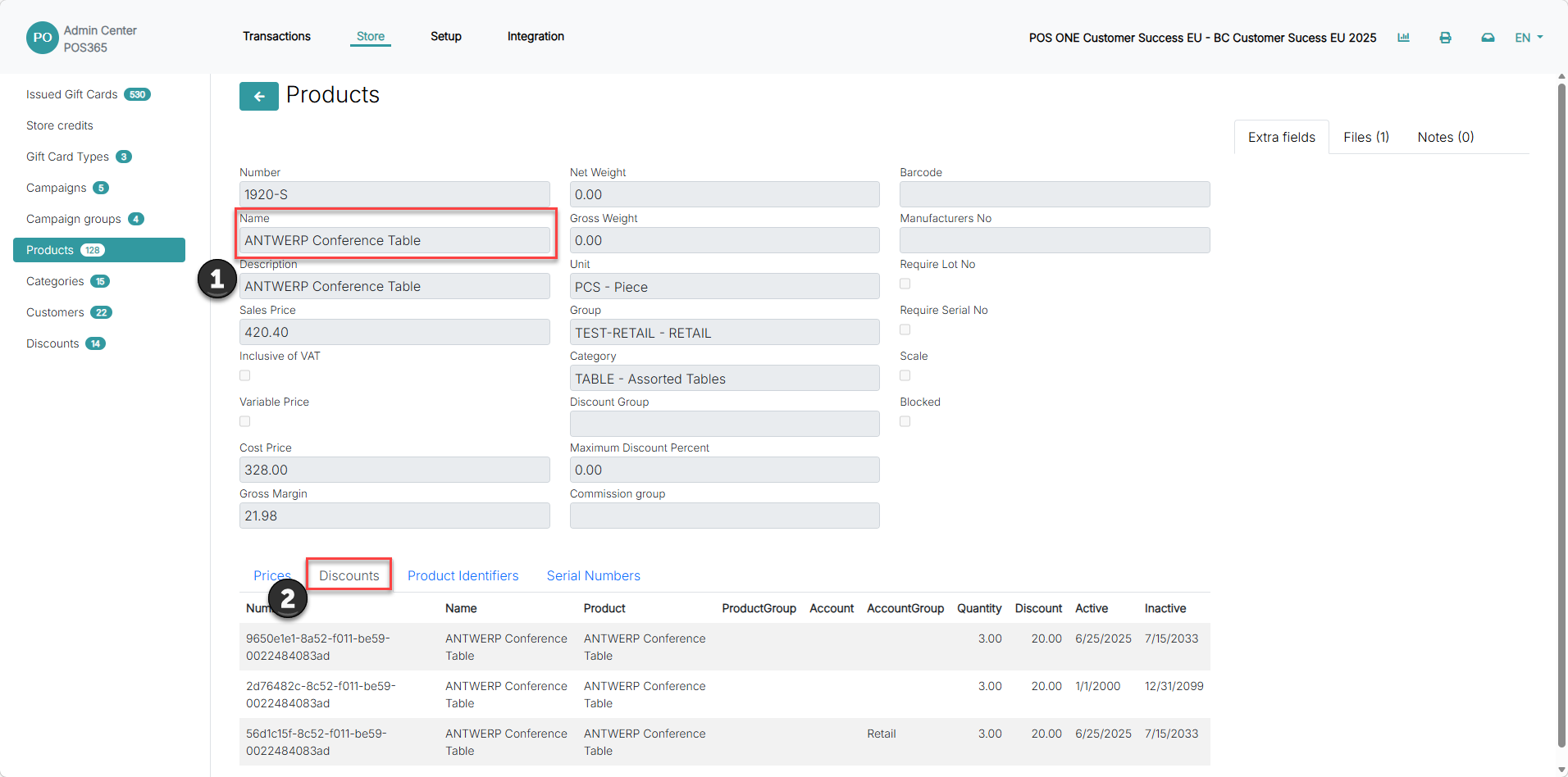Open the Group TEST-RETAIL field
Image resolution: width=1568 pixels, height=777 pixels.
725,332
